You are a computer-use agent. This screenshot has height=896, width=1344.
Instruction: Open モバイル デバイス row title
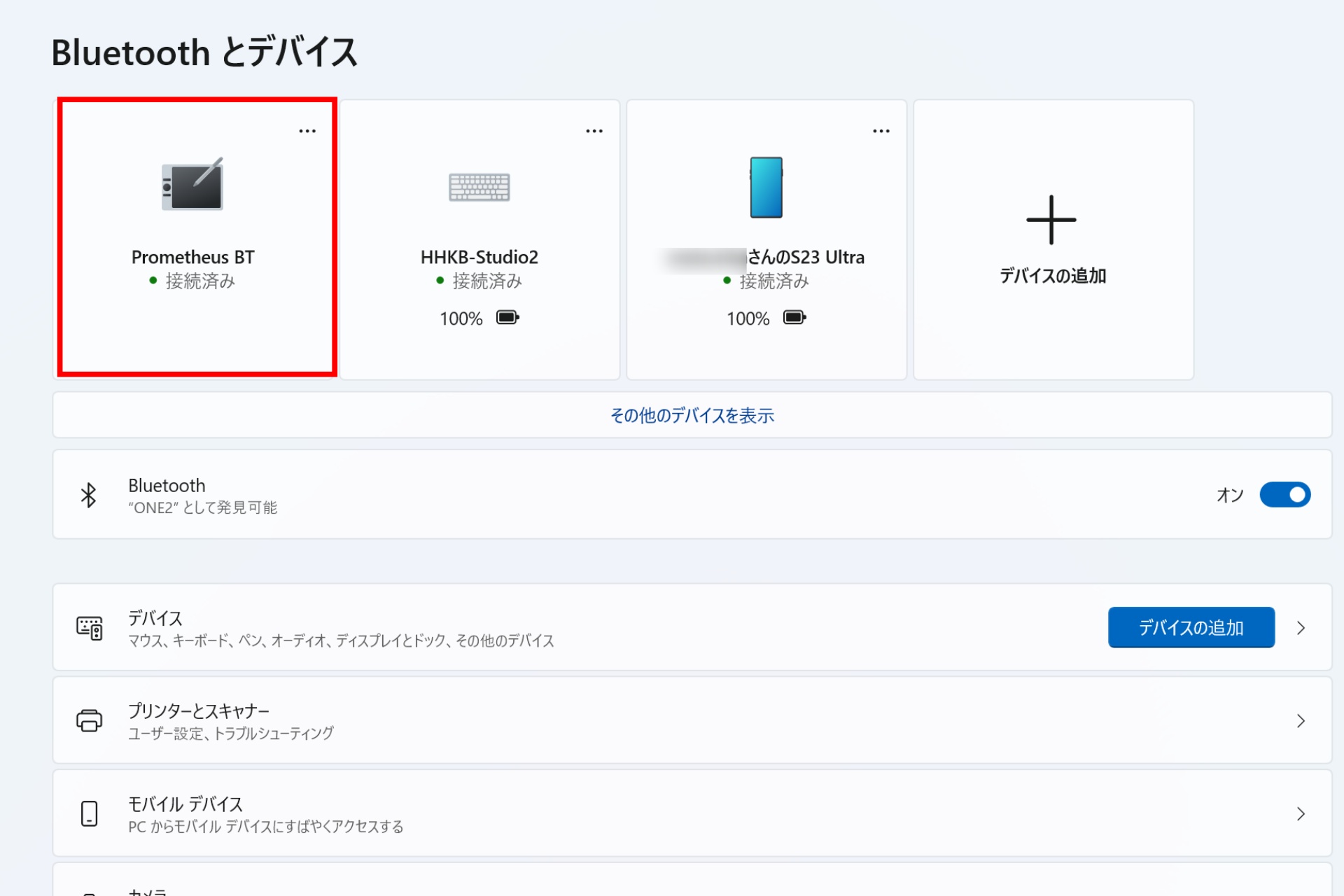click(185, 804)
